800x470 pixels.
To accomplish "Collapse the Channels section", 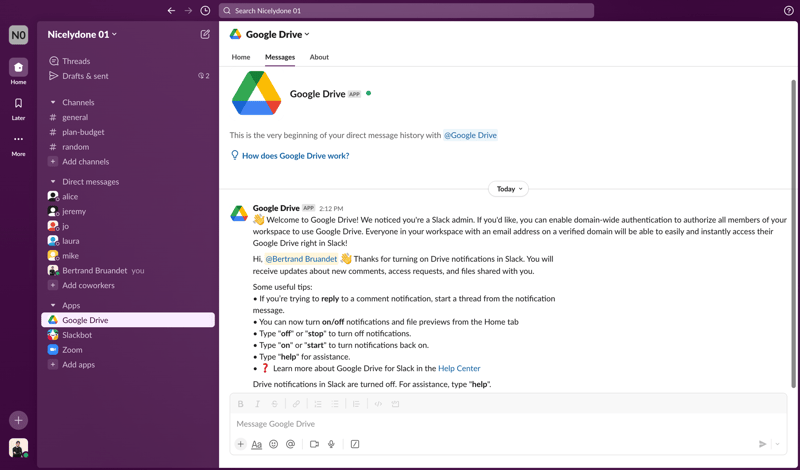I will (53, 102).
